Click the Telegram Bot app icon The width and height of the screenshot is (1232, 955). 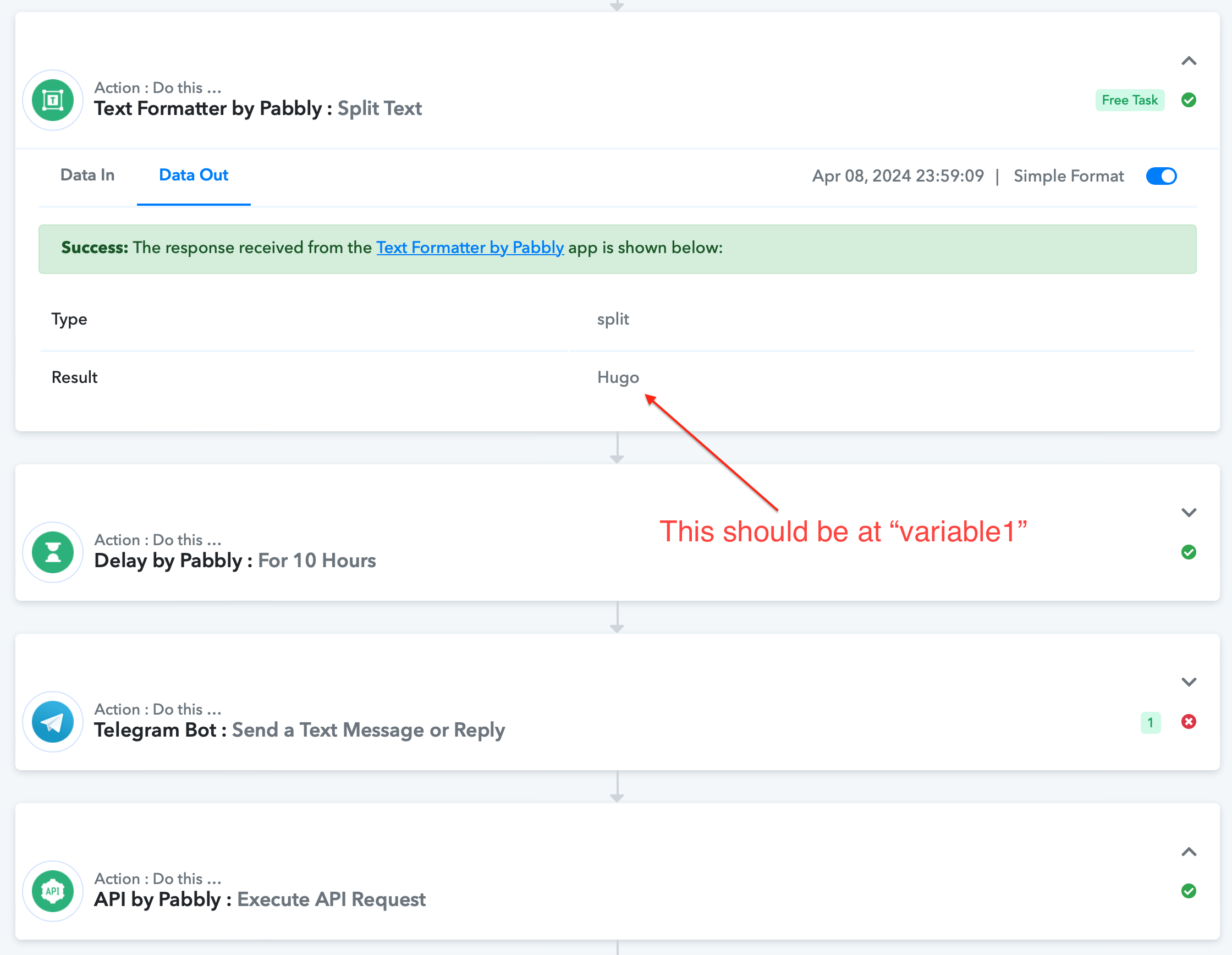[52, 721]
